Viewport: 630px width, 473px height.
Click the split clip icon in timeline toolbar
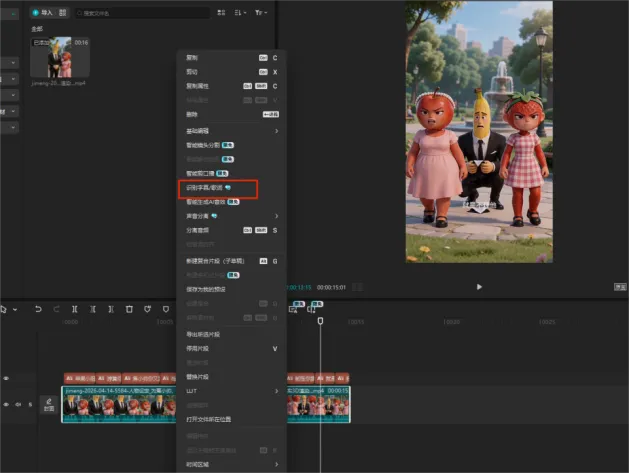pos(74,309)
